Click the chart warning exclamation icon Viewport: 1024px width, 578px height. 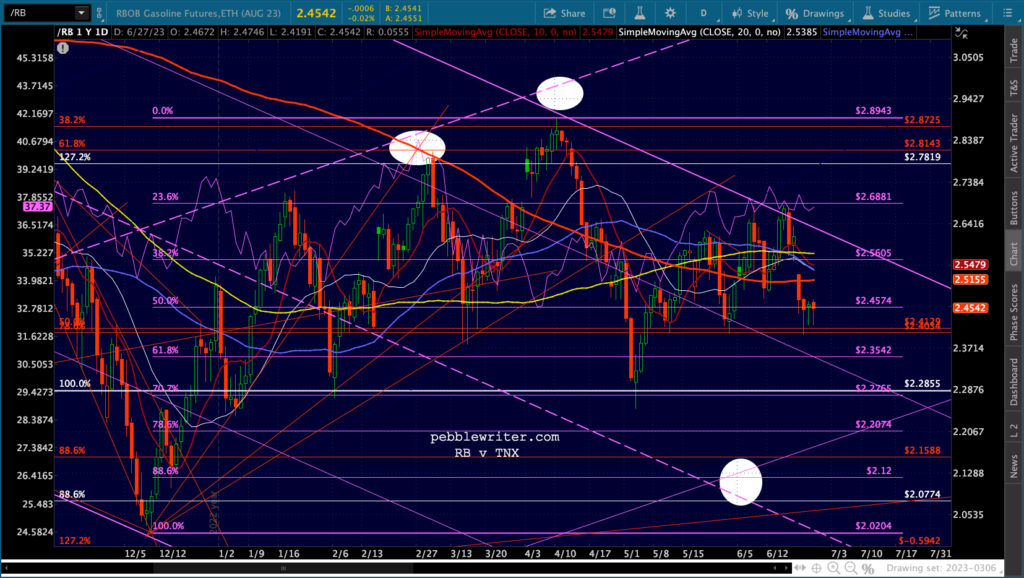pyautogui.click(x=62, y=48)
